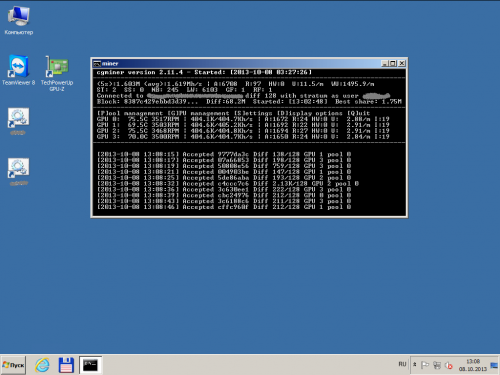Image resolution: width=500 pixels, height=375 pixels.
Task: Select the TechPowerUp GPU-Z desktop shortcut
Action: (57, 73)
